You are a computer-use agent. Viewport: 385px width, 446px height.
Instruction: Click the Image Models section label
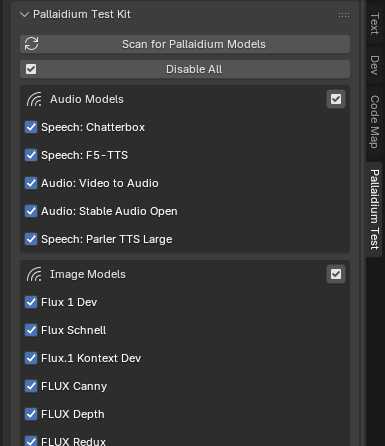pyautogui.click(x=88, y=274)
